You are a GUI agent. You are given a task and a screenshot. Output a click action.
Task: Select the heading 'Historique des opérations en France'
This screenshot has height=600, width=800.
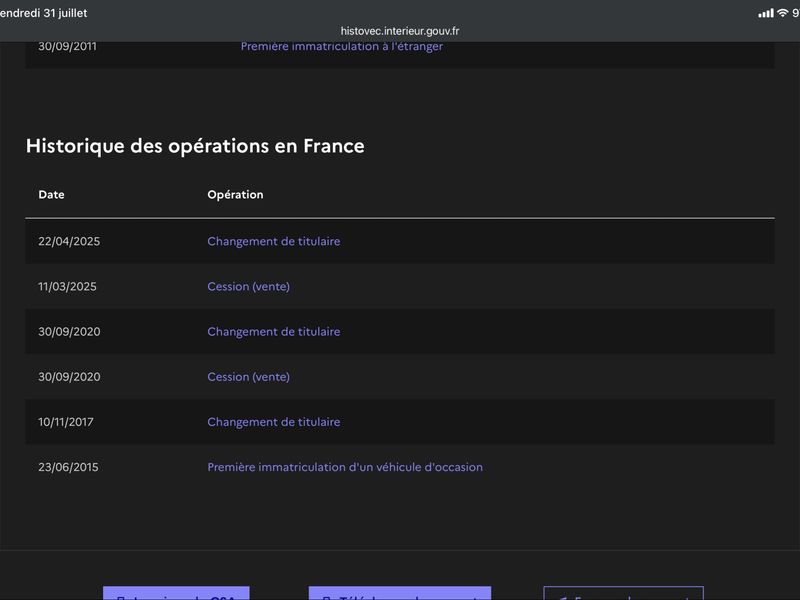click(195, 146)
